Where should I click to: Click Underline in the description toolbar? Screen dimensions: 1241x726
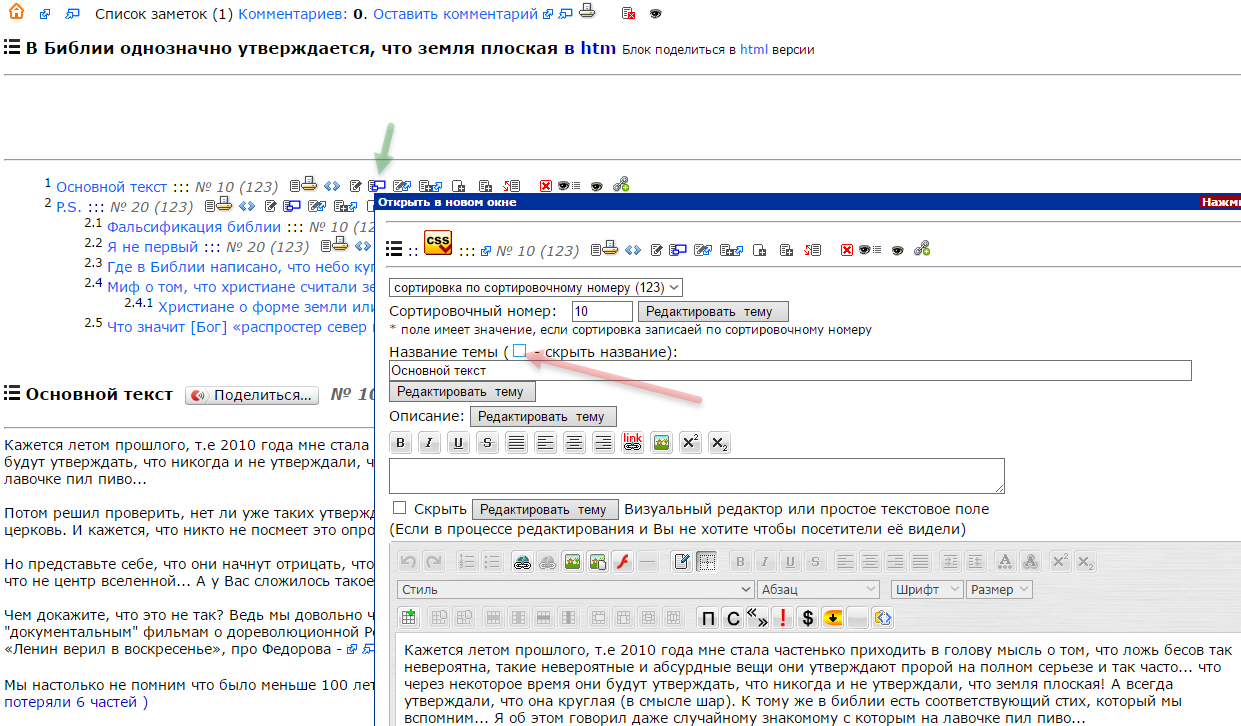coord(458,443)
